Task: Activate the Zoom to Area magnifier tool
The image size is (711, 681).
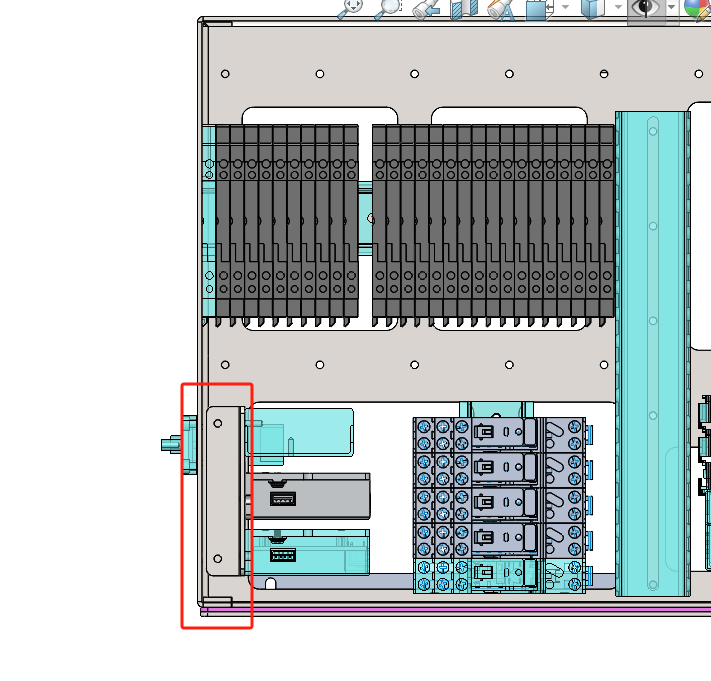Action: click(387, 8)
